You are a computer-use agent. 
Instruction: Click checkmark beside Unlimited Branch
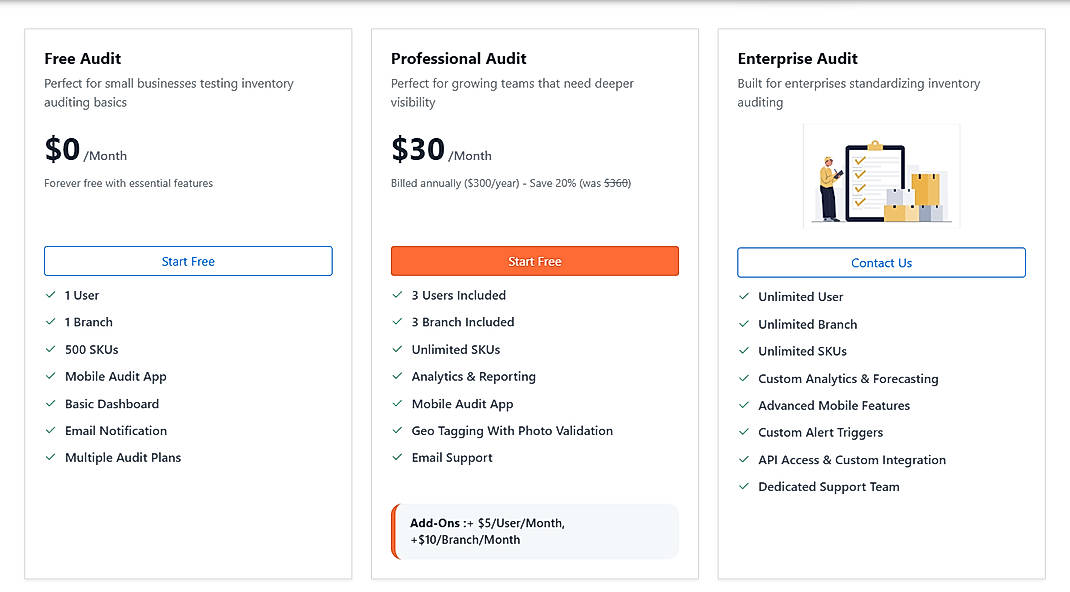pos(744,324)
